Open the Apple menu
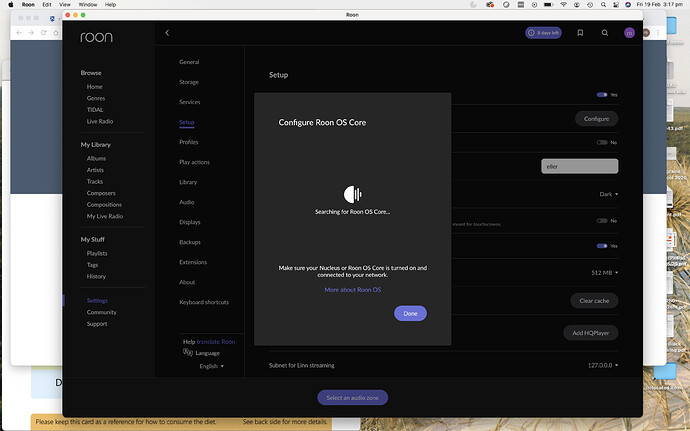690x431 pixels. click(11, 4)
